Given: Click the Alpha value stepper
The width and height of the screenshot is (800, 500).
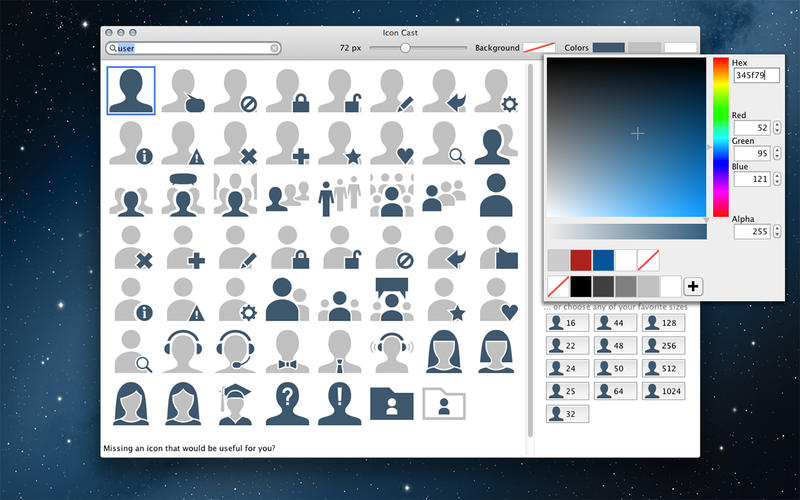Looking at the screenshot, I should point(777,231).
